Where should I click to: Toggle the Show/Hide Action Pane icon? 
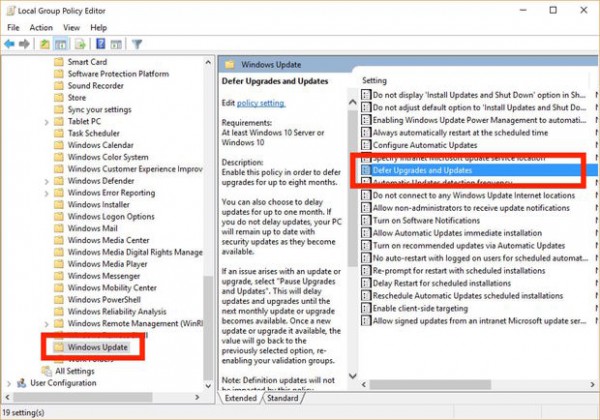click(x=116, y=44)
